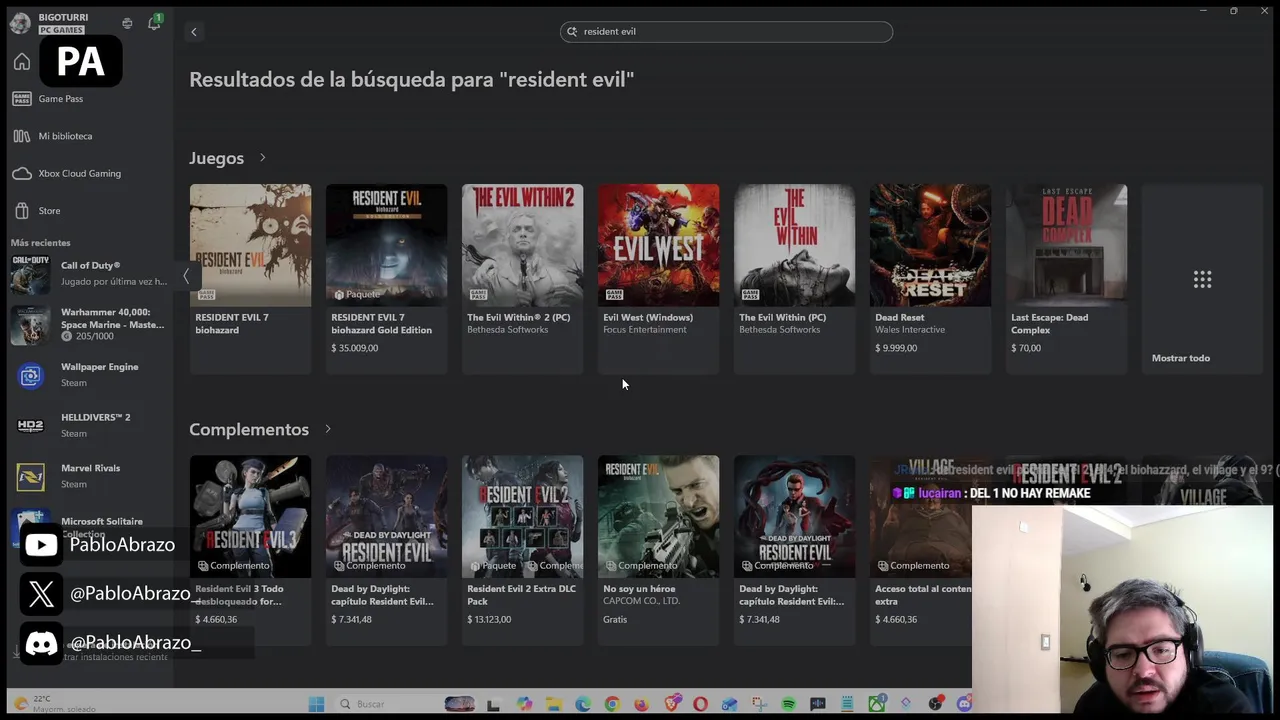Open the BIGOTURRI profile avatar
This screenshot has height=720, width=1280.
click(x=20, y=23)
